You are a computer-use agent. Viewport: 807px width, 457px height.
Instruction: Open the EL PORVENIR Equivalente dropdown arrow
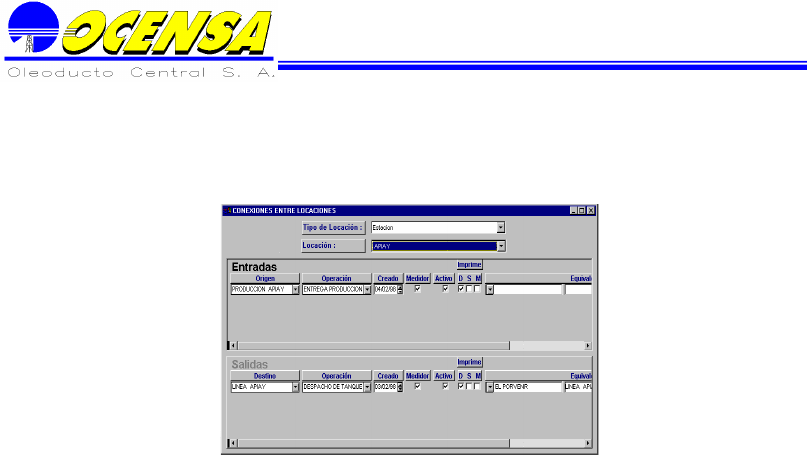tap(489, 387)
